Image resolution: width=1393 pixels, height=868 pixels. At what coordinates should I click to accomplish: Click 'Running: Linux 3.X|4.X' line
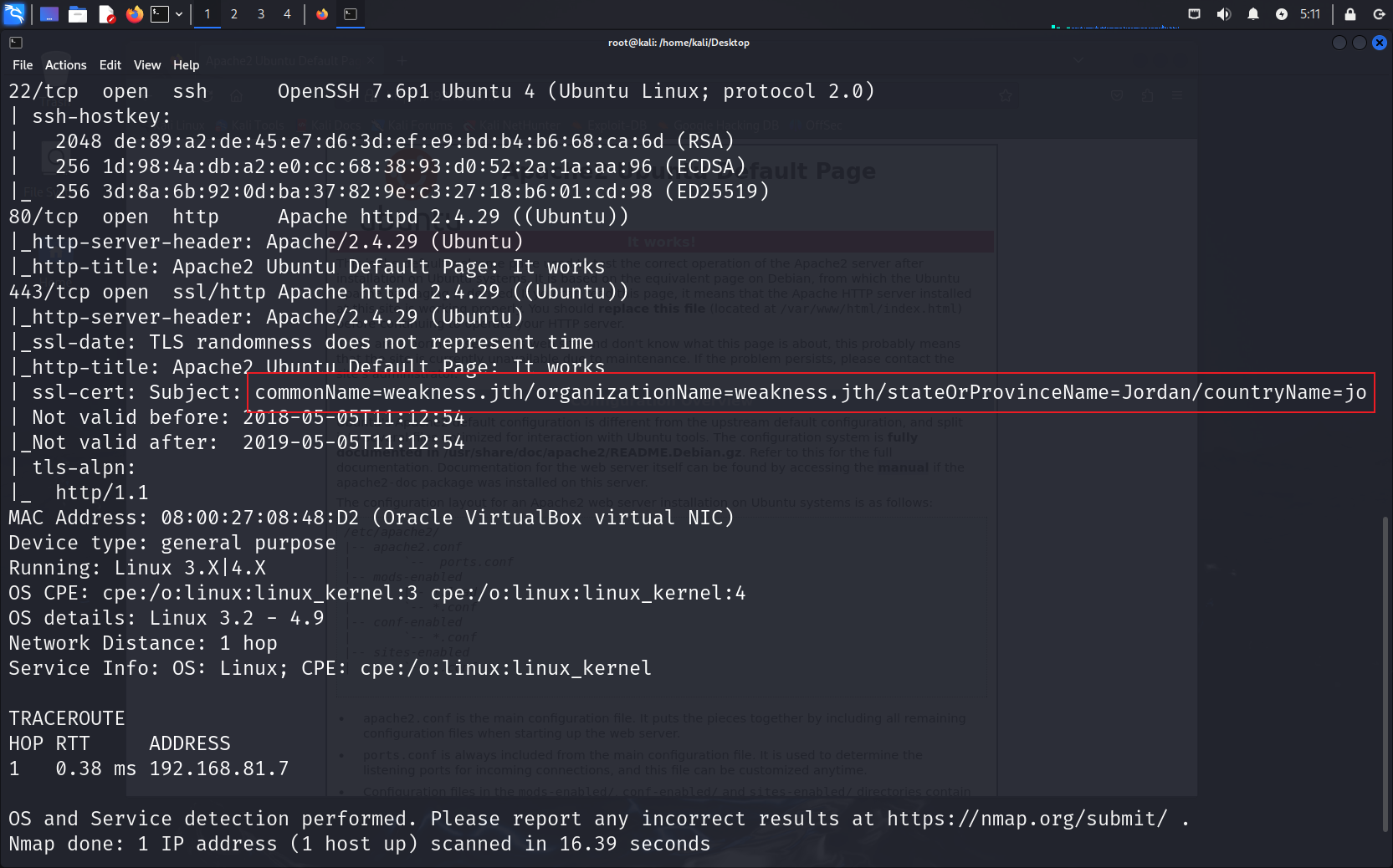pos(137,568)
